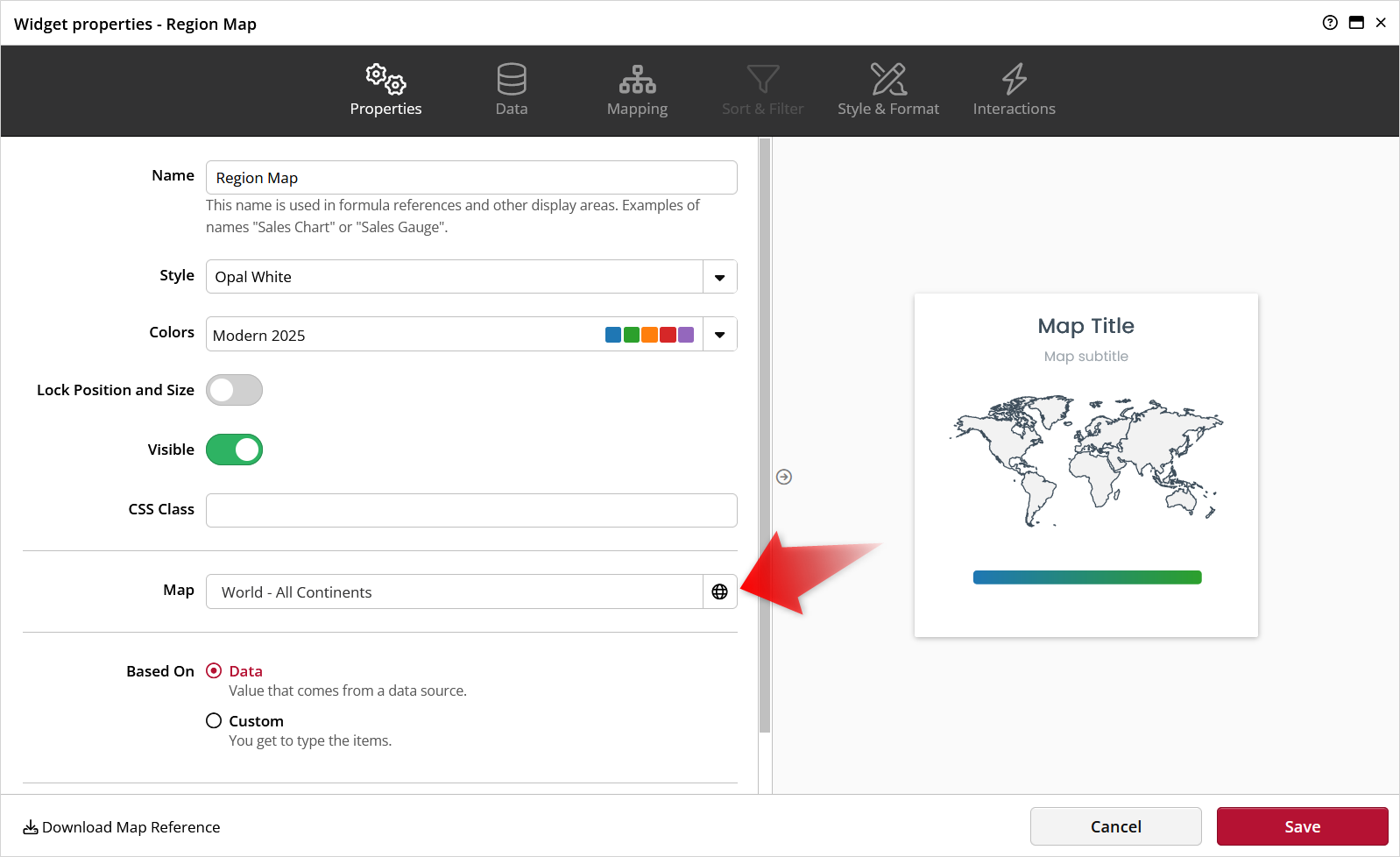Screen dimensions: 1400x857
Task: Click the Map subtitle preview text
Action: (x=1086, y=357)
